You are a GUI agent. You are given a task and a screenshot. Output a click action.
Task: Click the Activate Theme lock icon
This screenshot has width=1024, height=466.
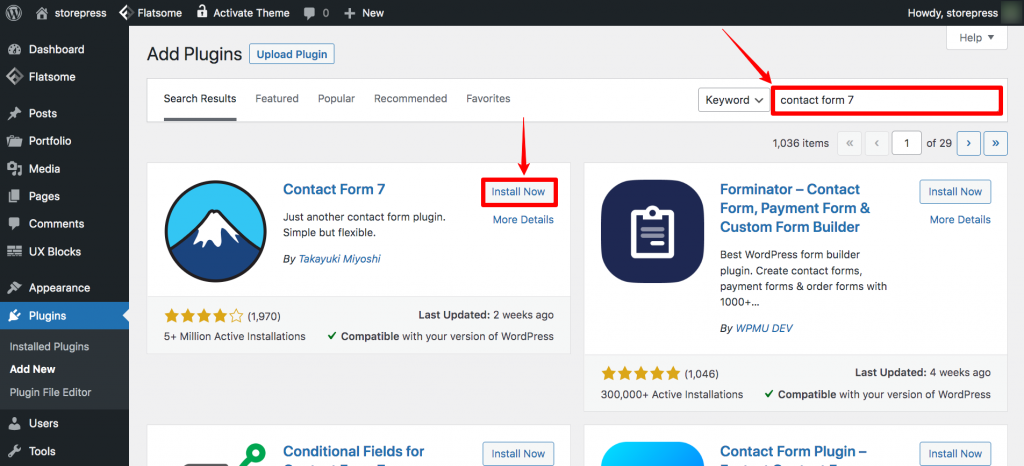coord(202,11)
